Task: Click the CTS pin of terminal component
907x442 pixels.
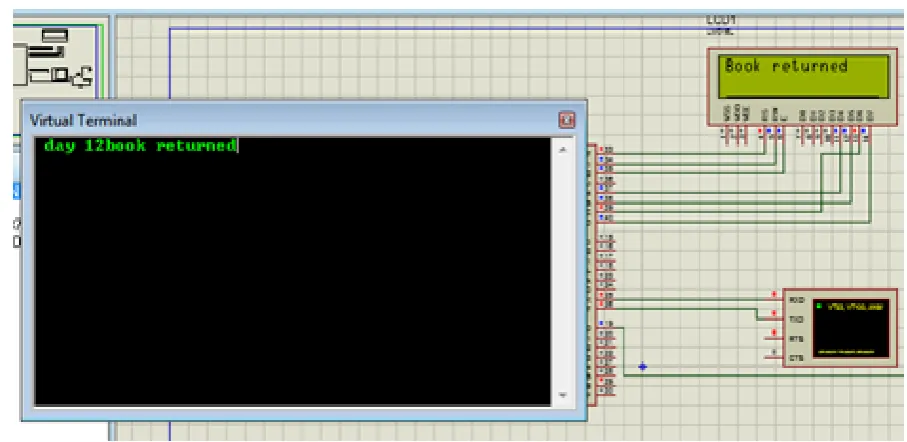Action: coord(797,358)
